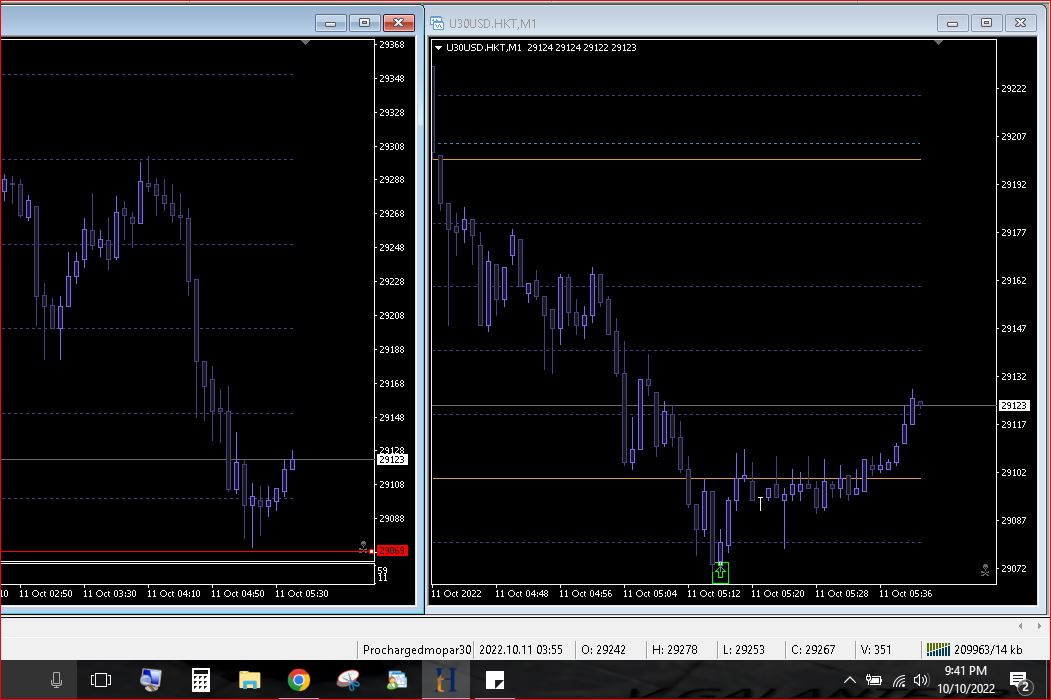Open Task View on the taskbar
The height and width of the screenshot is (700, 1051).
click(x=101, y=681)
